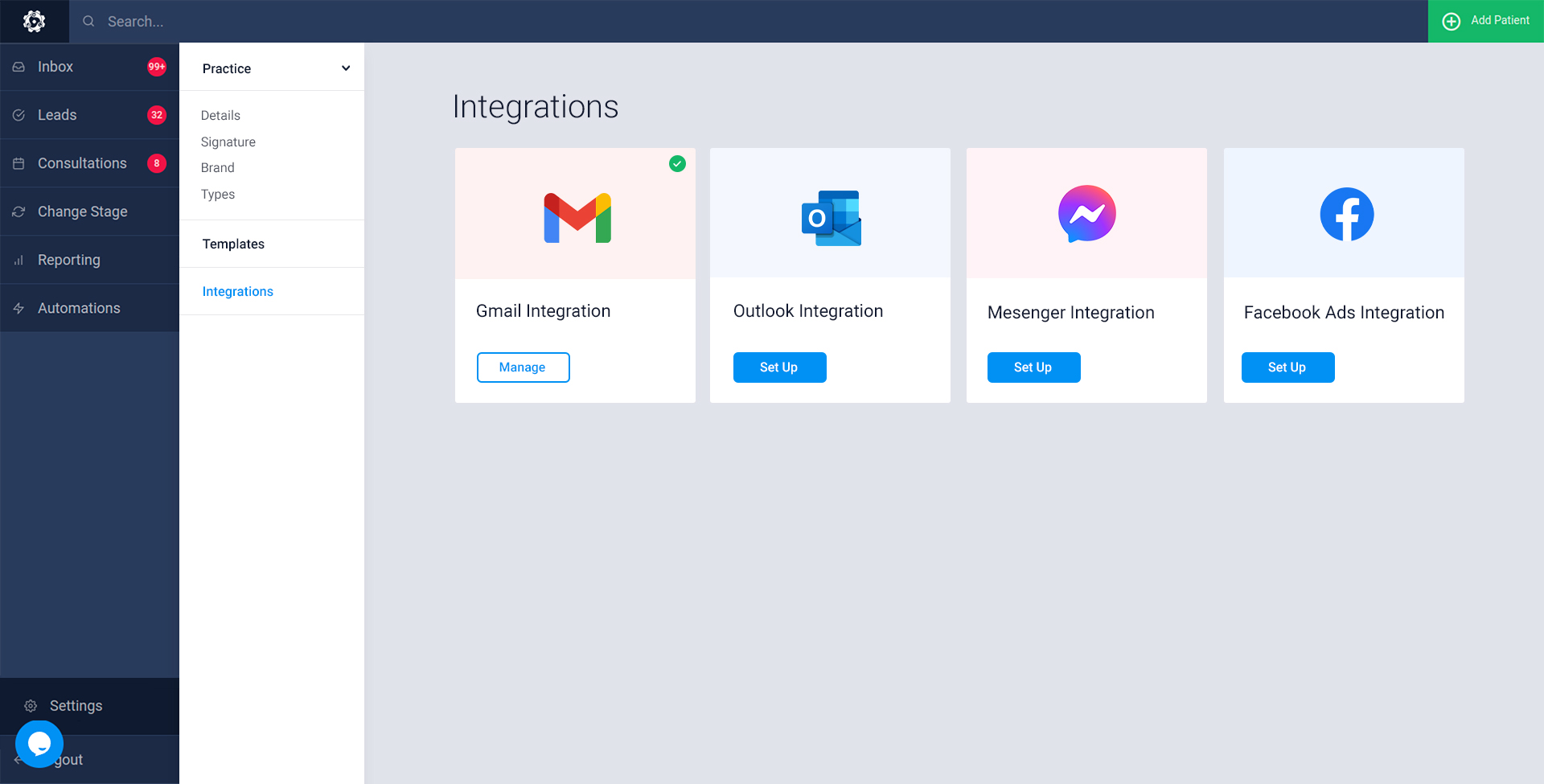Click the green connected checkmark on Gmail
Image resolution: width=1544 pixels, height=784 pixels.
click(x=678, y=164)
